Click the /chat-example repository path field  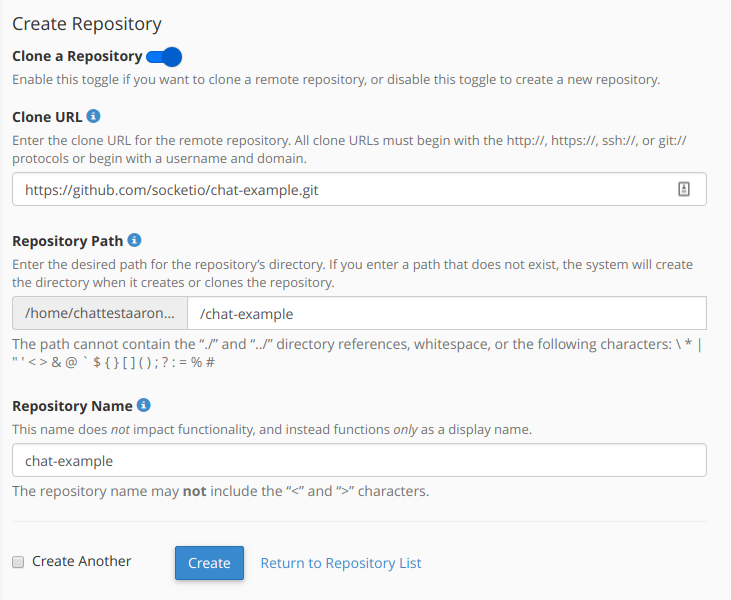point(446,313)
